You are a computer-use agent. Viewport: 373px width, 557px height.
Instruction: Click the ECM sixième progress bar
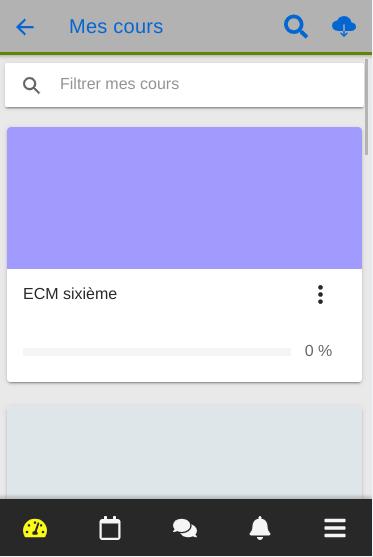157,352
